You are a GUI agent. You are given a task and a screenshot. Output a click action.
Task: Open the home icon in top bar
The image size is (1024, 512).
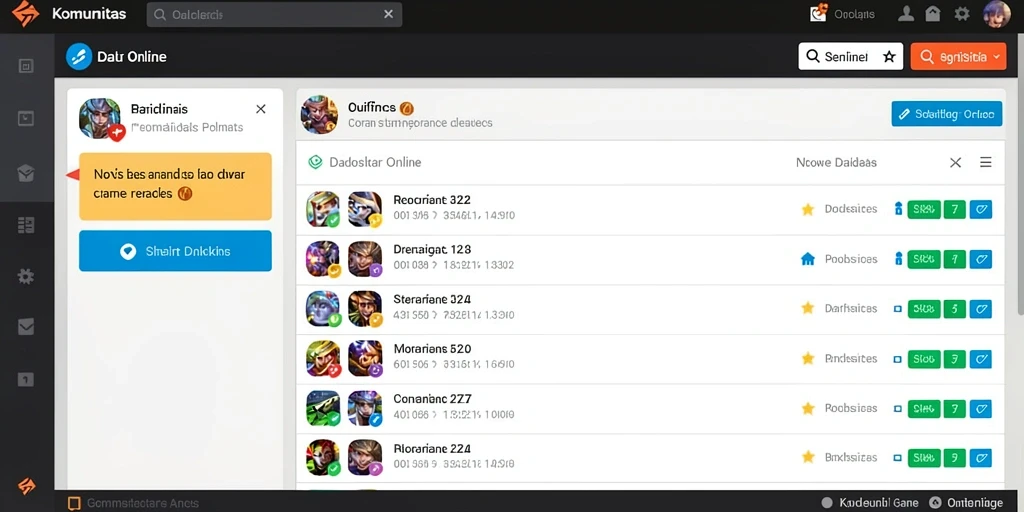coord(933,14)
